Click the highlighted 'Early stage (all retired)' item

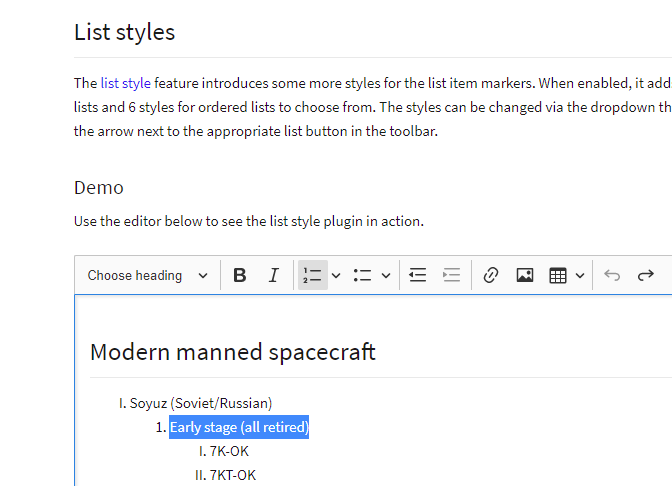tap(239, 427)
